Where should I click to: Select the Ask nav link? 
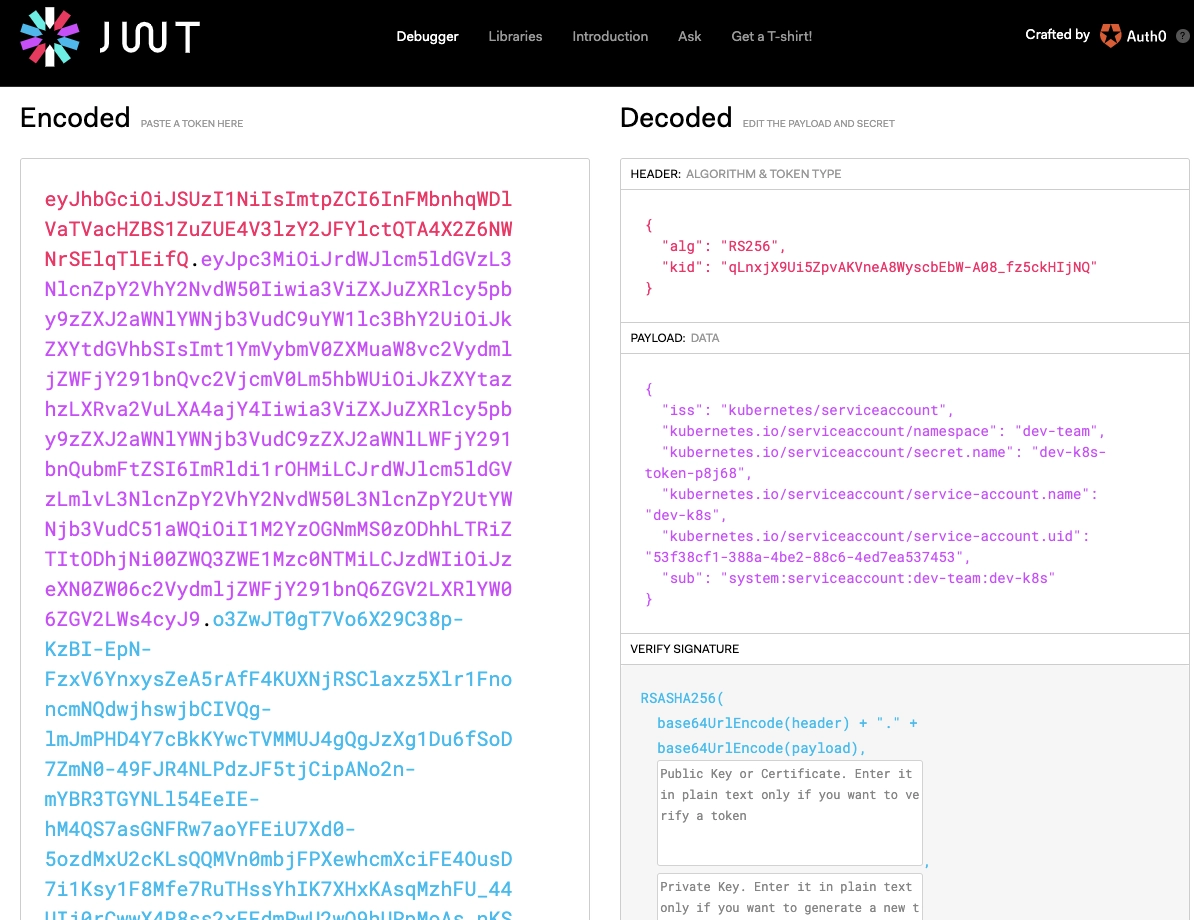click(690, 36)
